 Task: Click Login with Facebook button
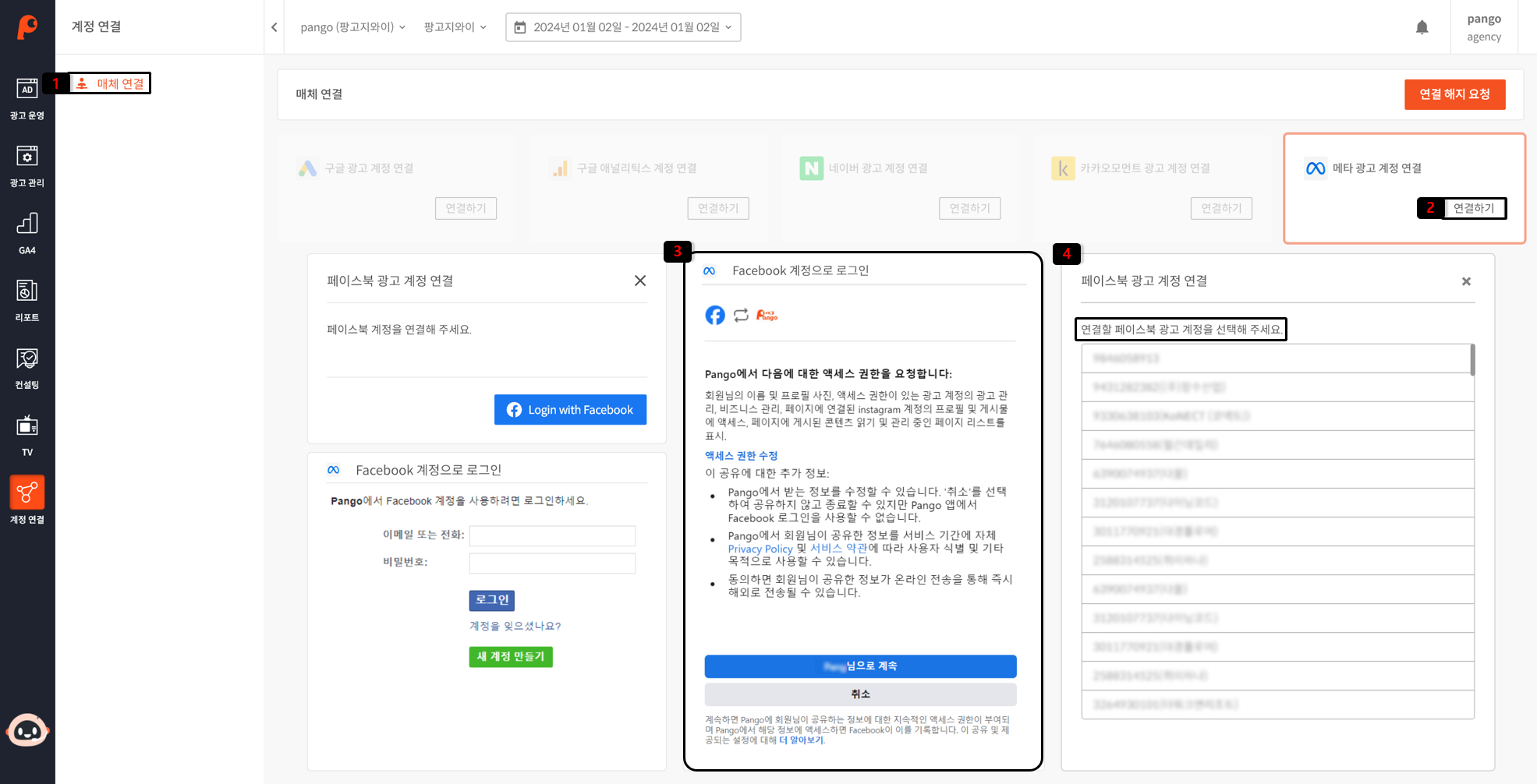[570, 410]
